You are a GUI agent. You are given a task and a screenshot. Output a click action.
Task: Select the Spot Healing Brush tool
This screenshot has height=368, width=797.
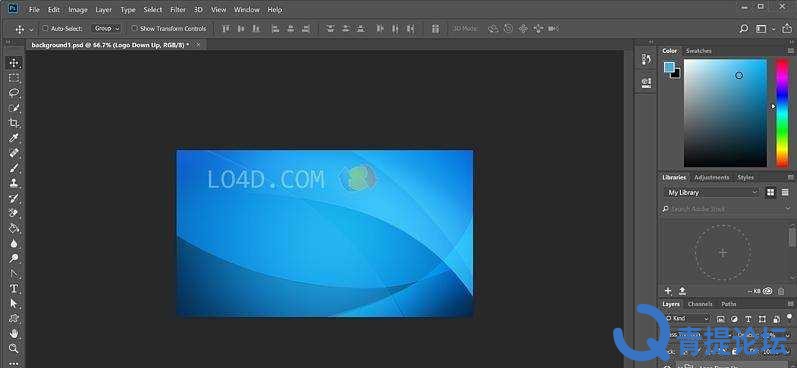click(14, 153)
